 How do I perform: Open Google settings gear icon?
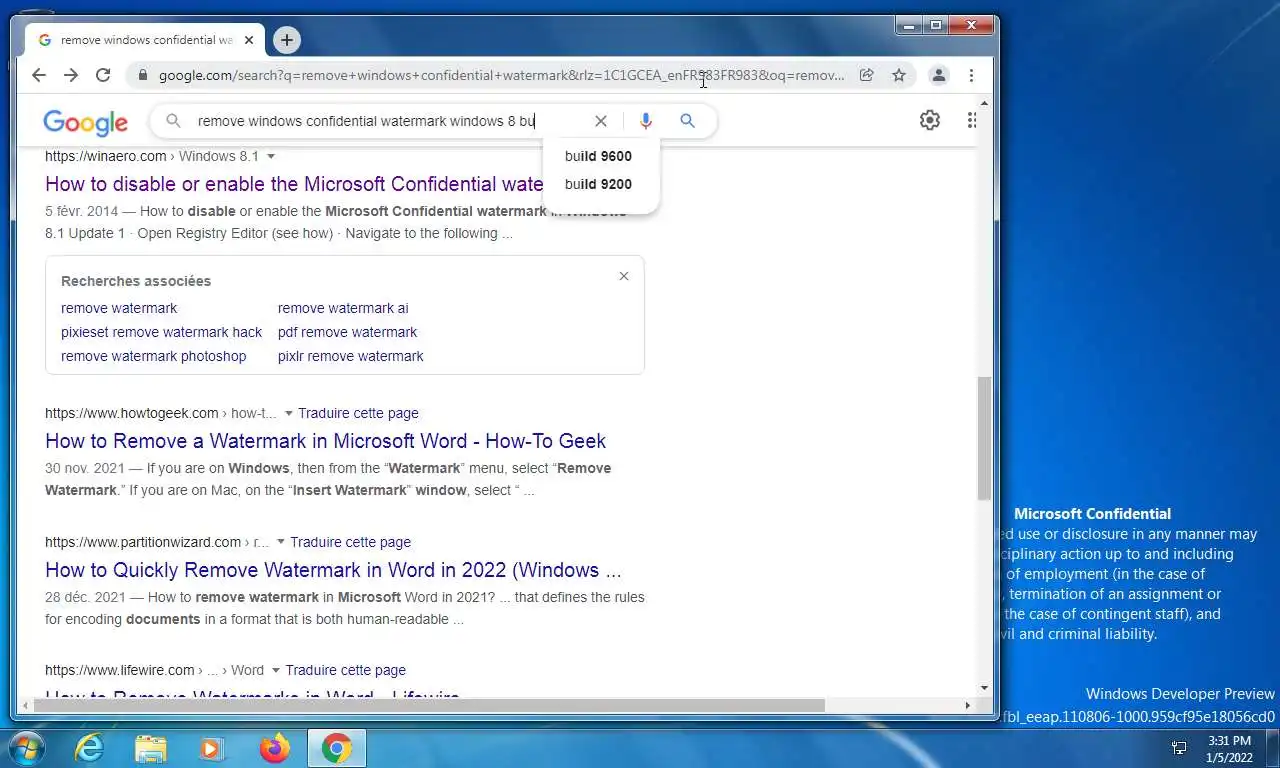[930, 121]
